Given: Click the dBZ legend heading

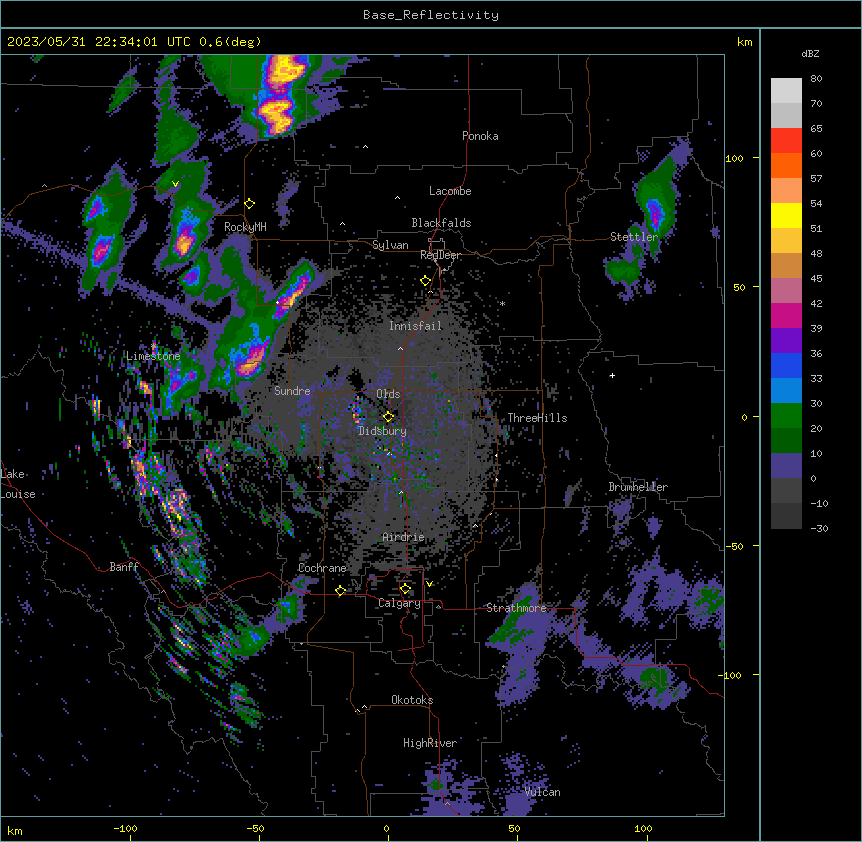Looking at the screenshot, I should click(x=810, y=53).
